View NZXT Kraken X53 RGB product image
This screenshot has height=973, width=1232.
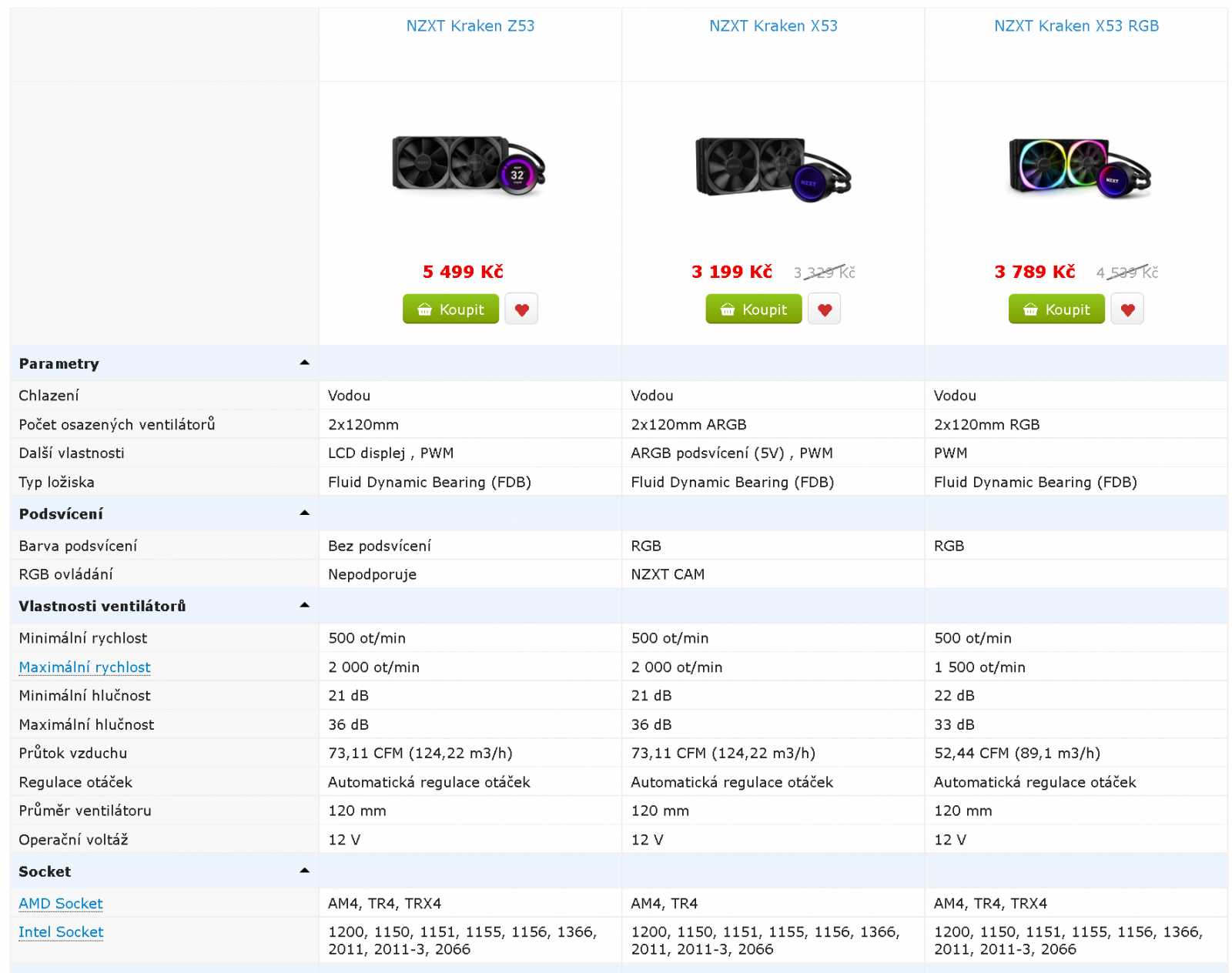point(1080,168)
